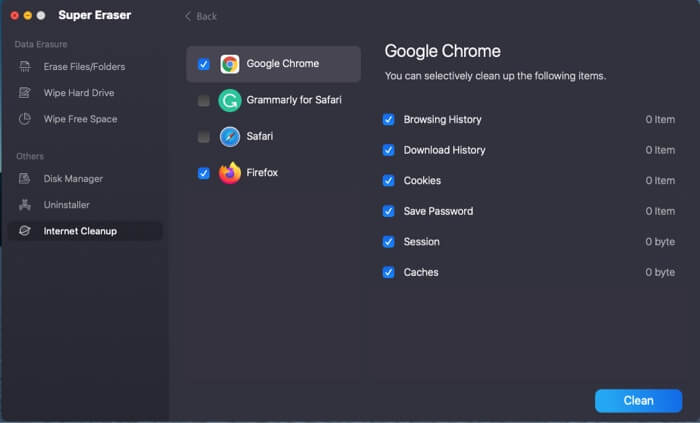Screen dimensions: 700x423
Task: Click the Session label
Action: tap(421, 241)
